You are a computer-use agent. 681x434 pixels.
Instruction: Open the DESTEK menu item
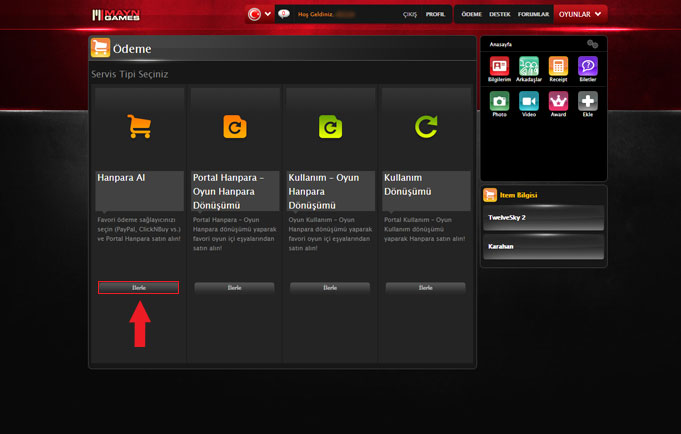coord(500,14)
